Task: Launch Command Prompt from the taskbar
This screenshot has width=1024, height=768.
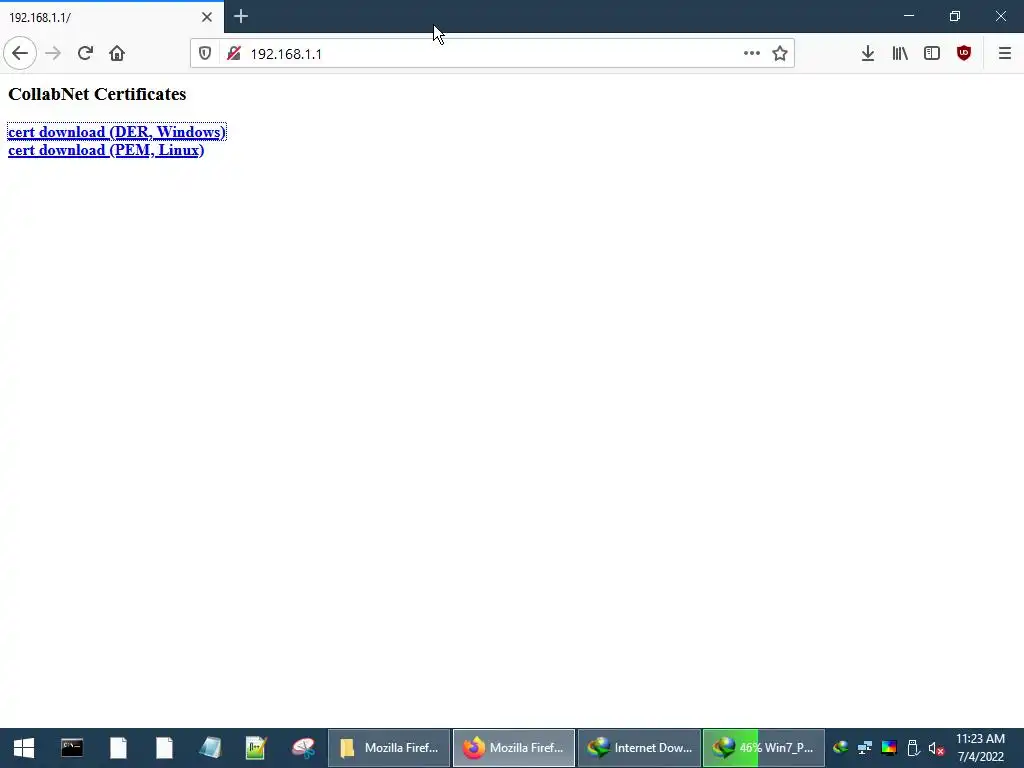Action: click(72, 748)
